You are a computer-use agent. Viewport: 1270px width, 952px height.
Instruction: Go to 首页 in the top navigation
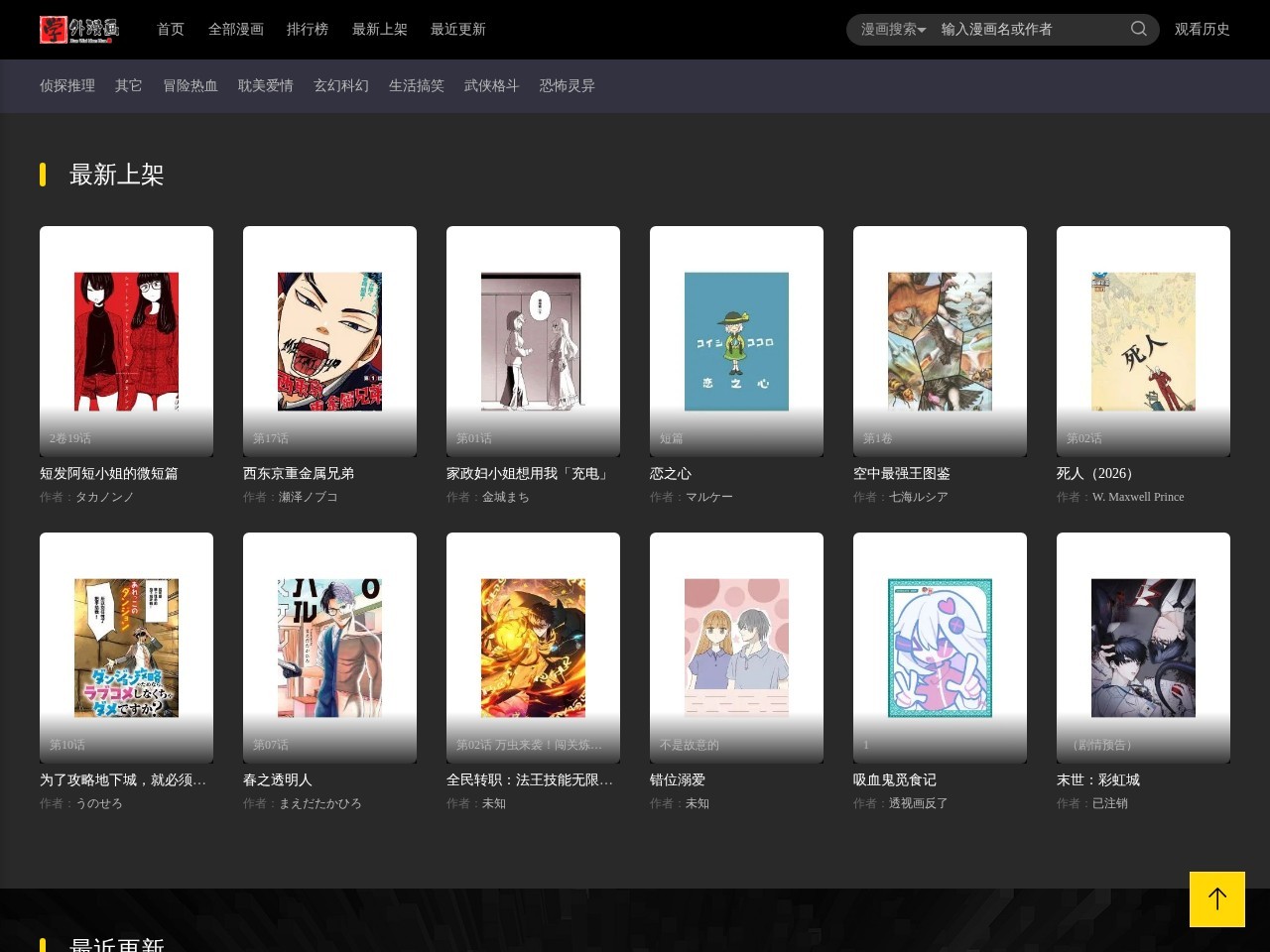click(x=171, y=30)
